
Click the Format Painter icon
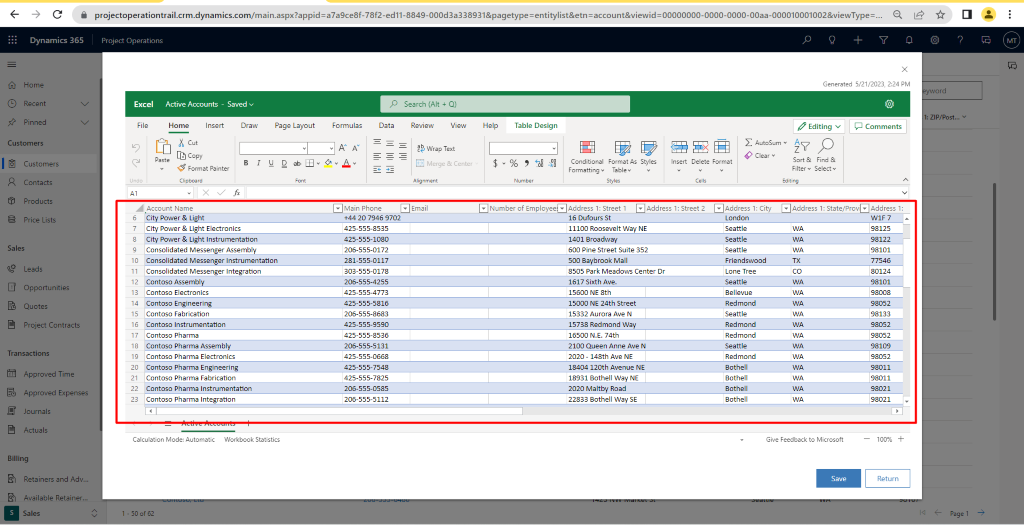click(181, 168)
